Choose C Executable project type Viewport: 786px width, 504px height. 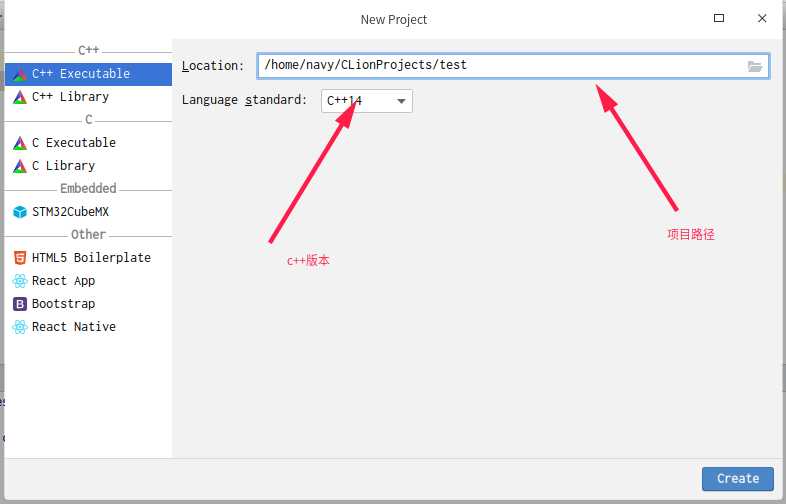tap(88, 143)
